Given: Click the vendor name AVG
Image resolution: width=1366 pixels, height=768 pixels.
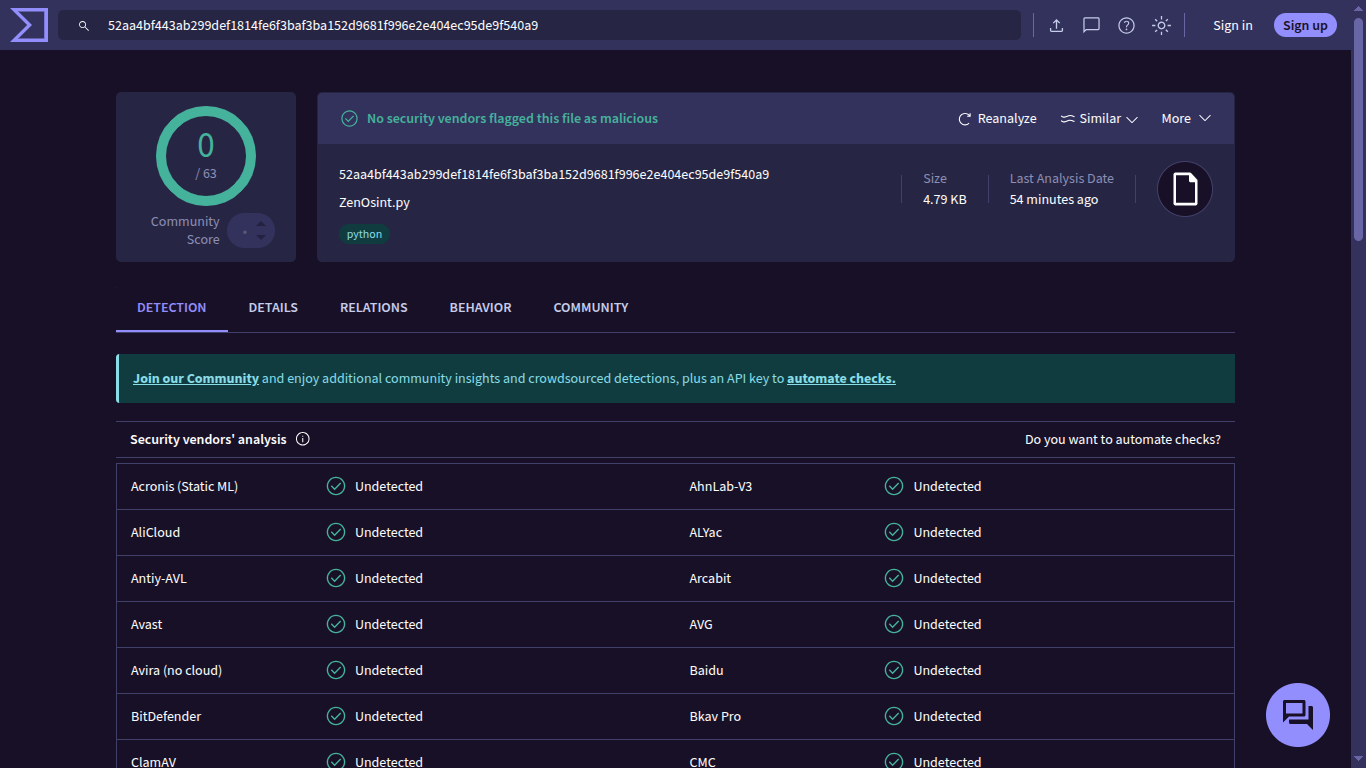Looking at the screenshot, I should (x=701, y=624).
